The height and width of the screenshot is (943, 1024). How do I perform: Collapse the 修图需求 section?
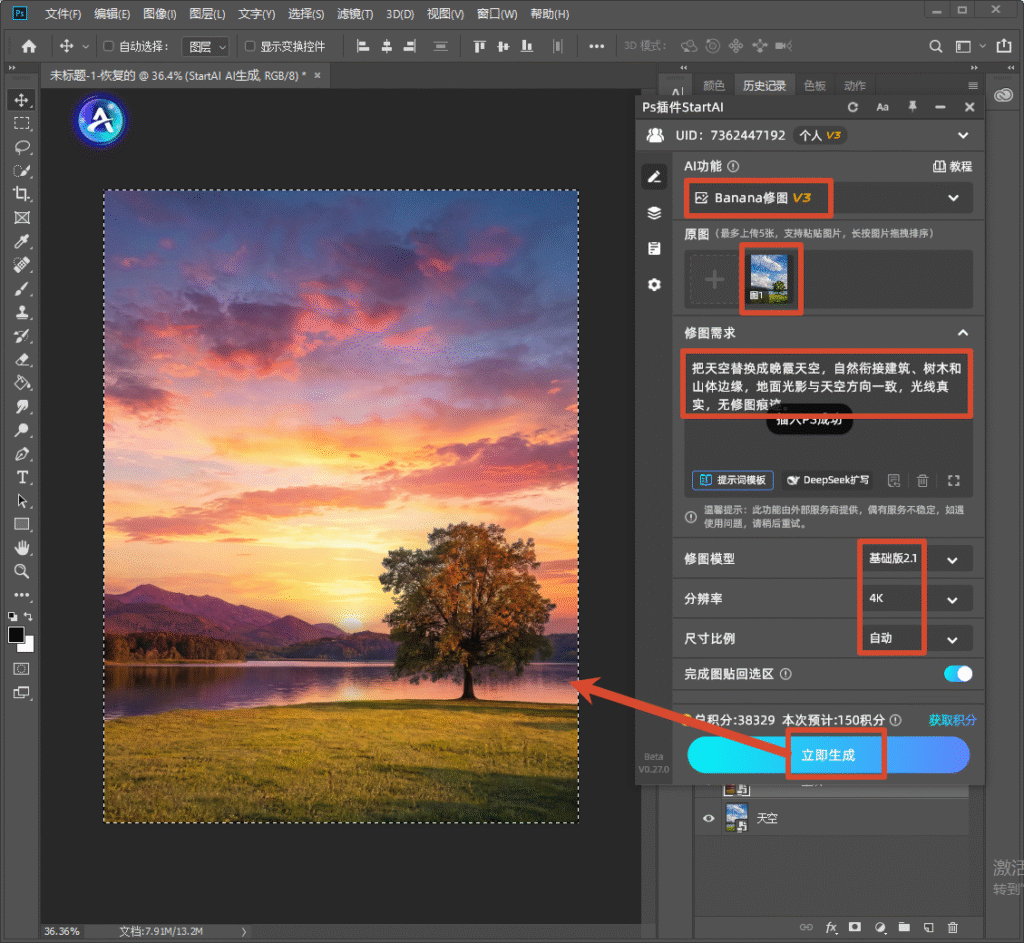(x=963, y=333)
